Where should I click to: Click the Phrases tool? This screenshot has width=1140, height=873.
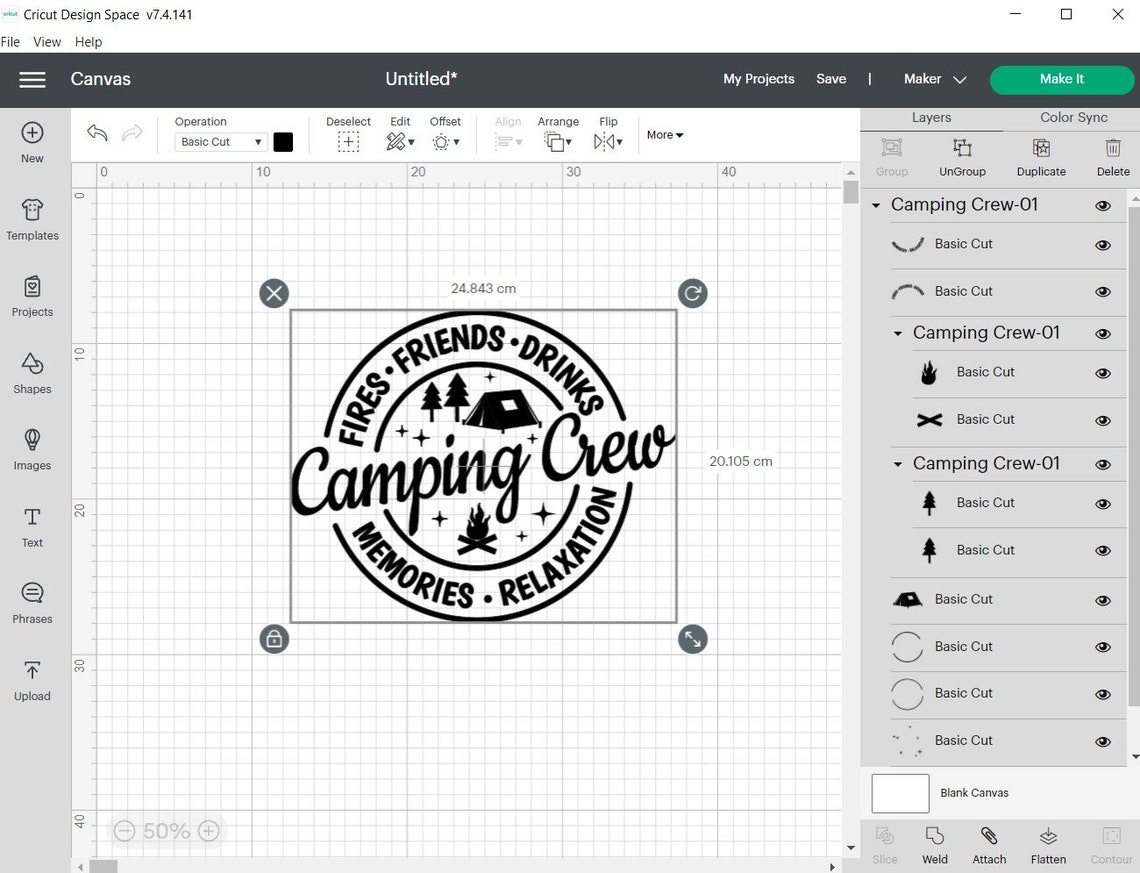pos(31,603)
